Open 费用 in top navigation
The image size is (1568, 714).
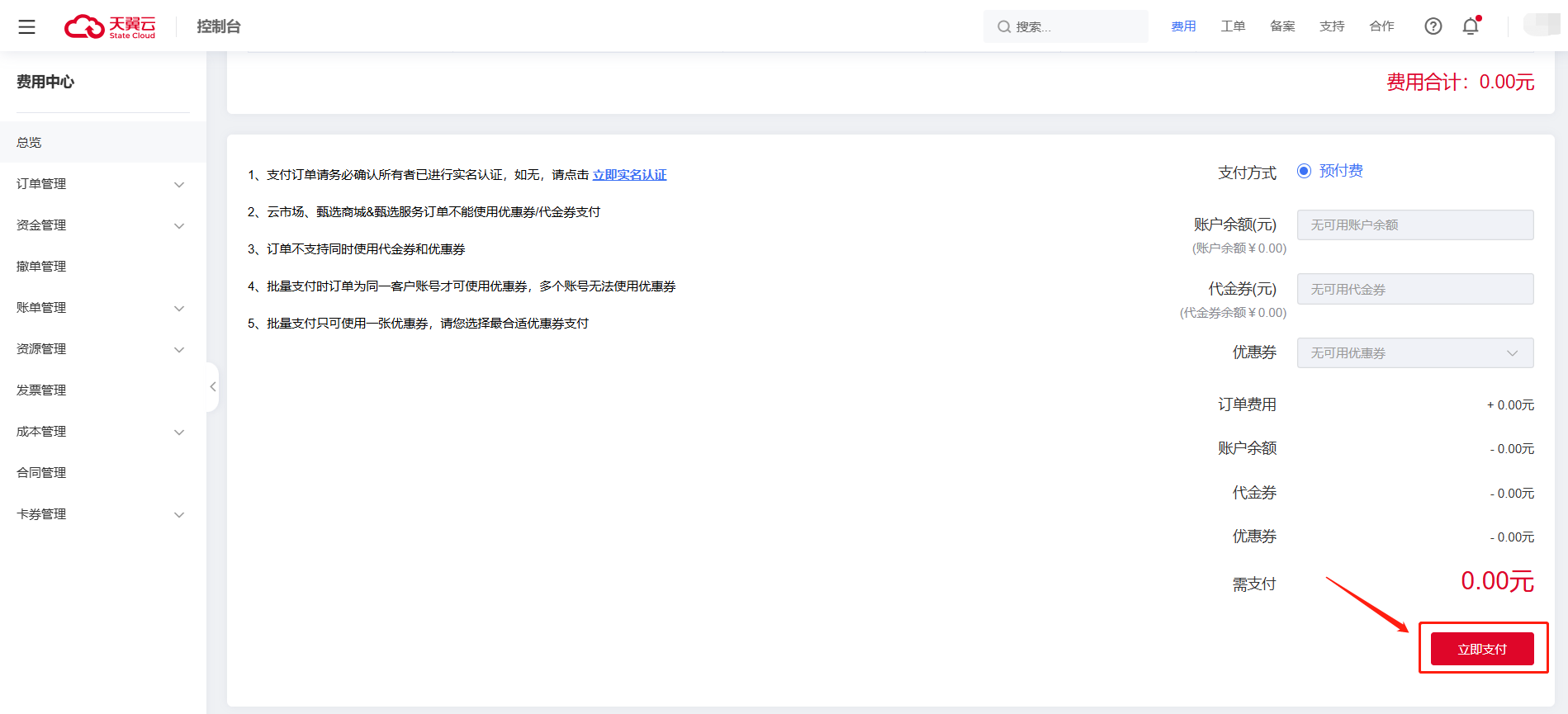1183,26
